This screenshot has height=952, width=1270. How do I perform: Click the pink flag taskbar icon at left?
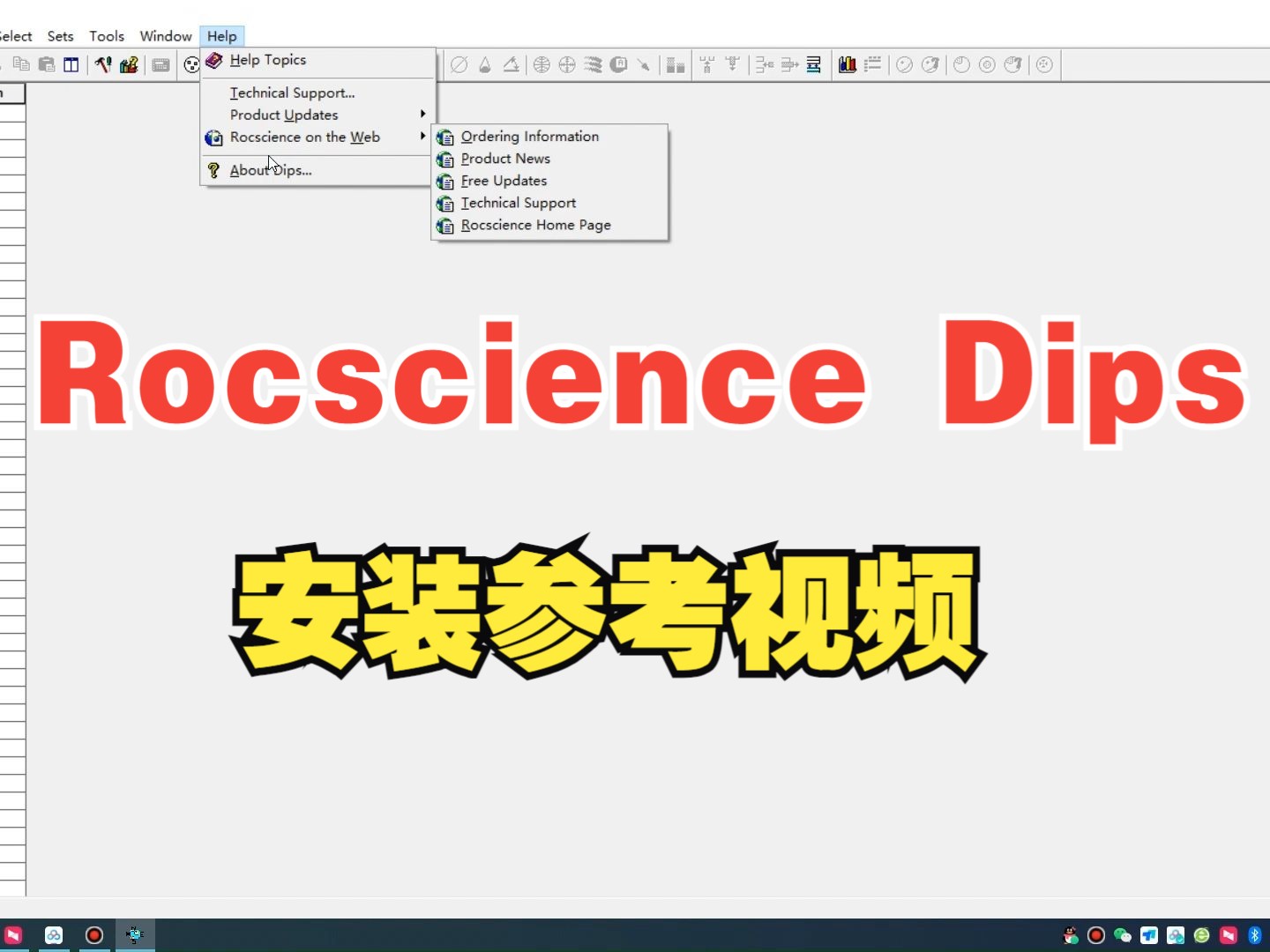[x=13, y=935]
